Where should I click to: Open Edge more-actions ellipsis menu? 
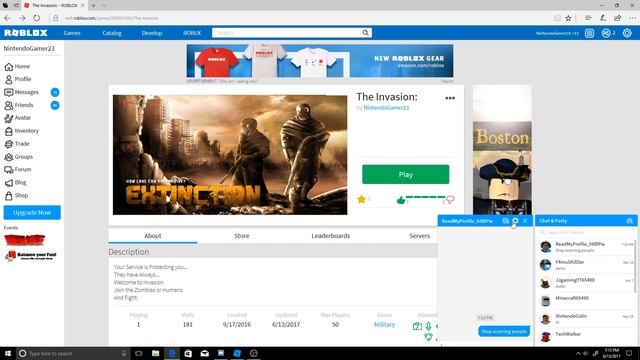632,18
